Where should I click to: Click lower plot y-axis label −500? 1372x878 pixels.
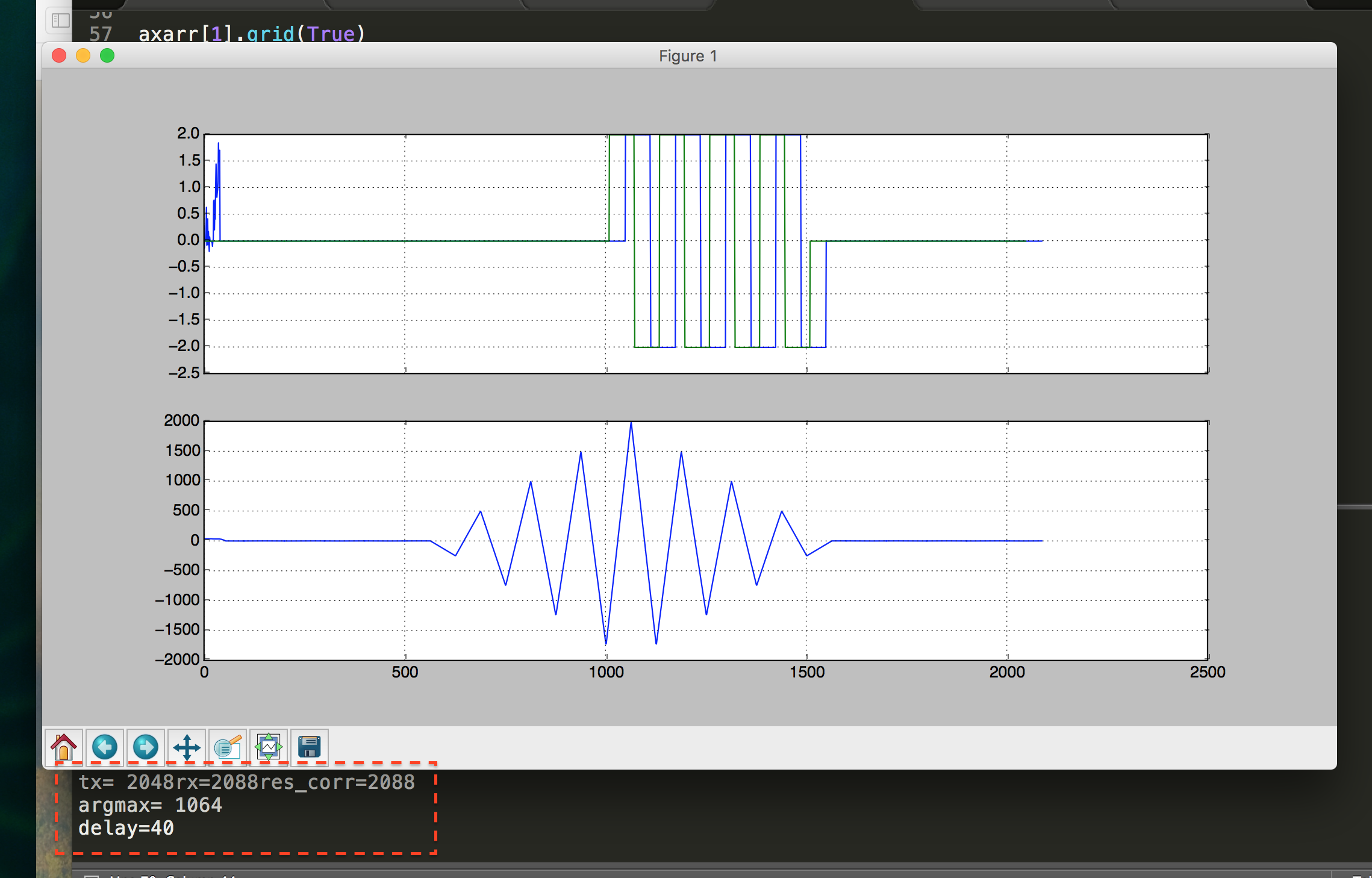coord(182,570)
